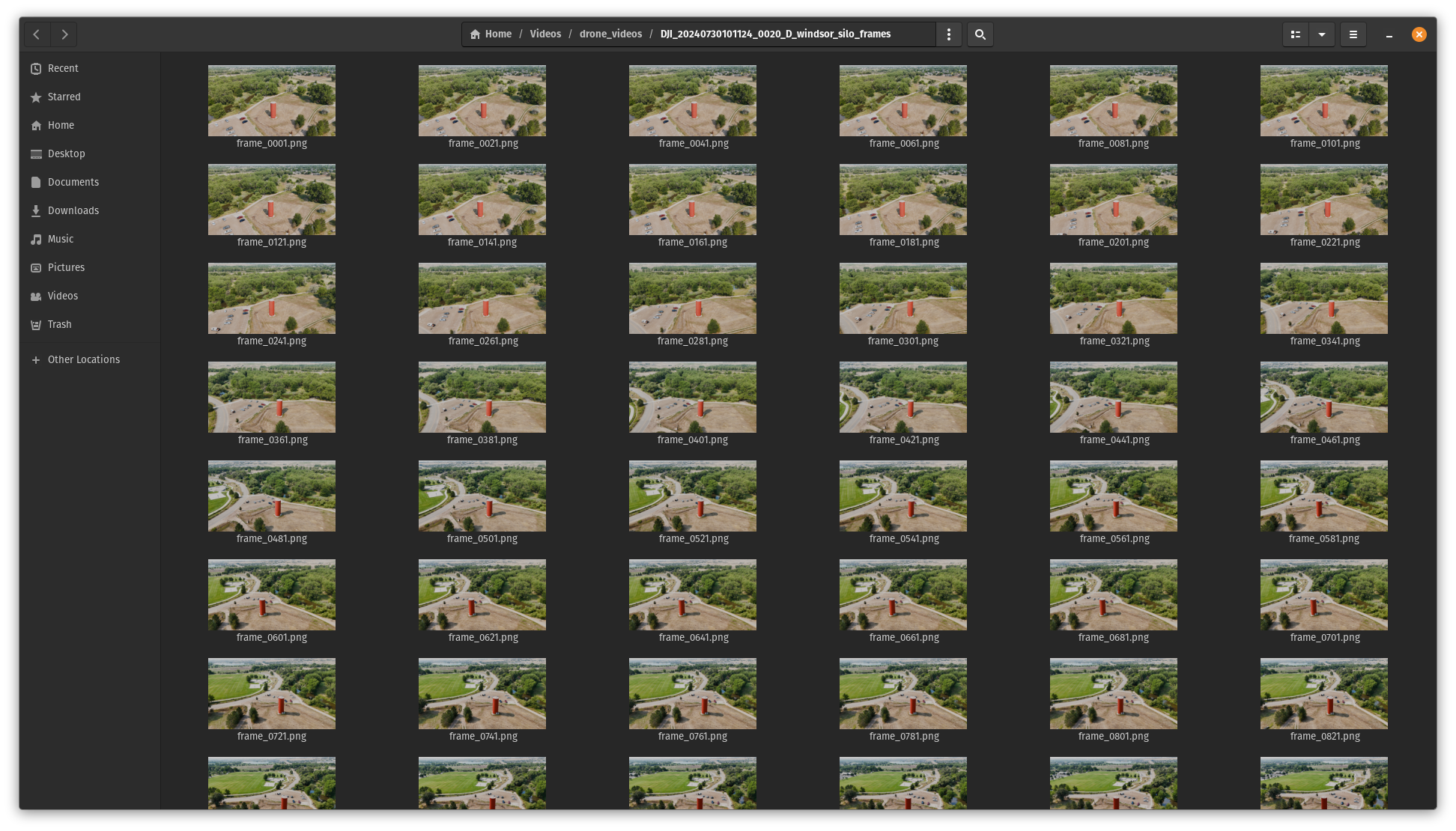
Task: Jump to drone_videos folder in path bar
Action: 610,34
